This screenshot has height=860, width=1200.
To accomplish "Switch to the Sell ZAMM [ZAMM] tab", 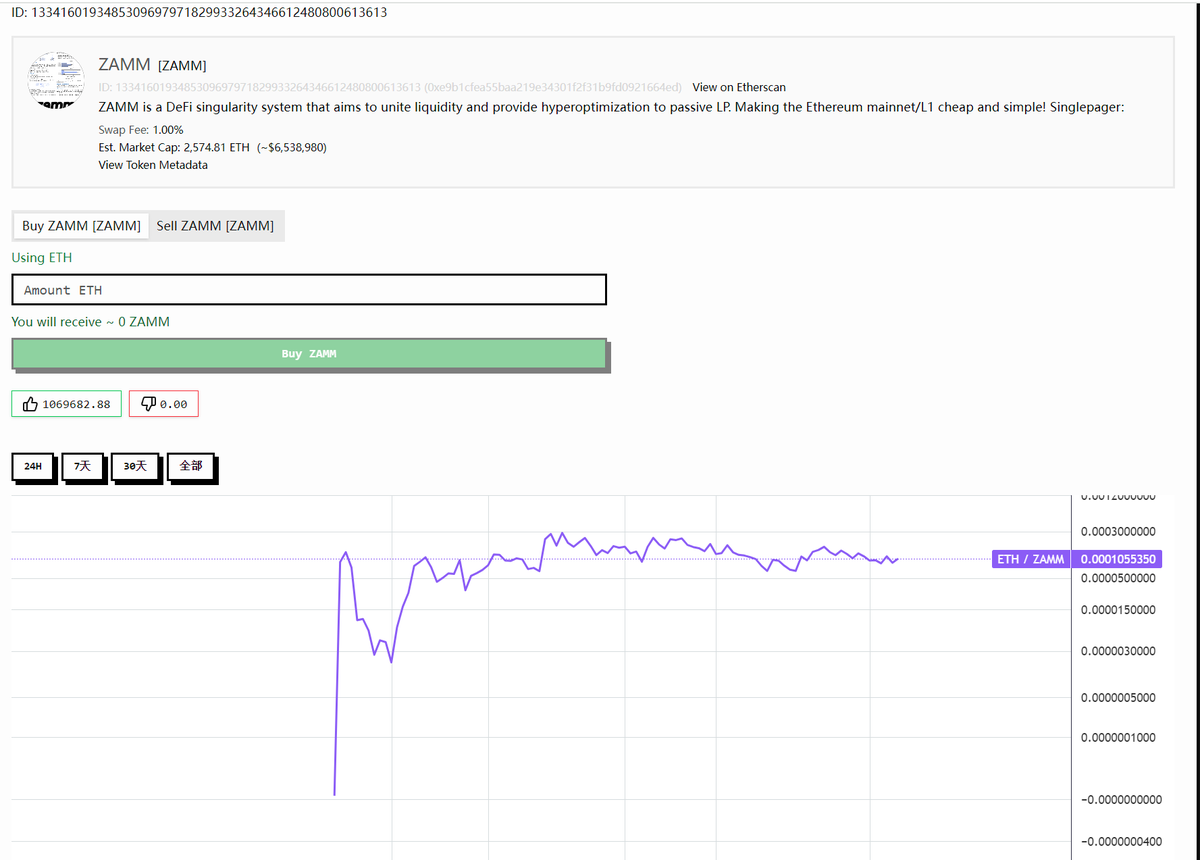I will point(215,226).
